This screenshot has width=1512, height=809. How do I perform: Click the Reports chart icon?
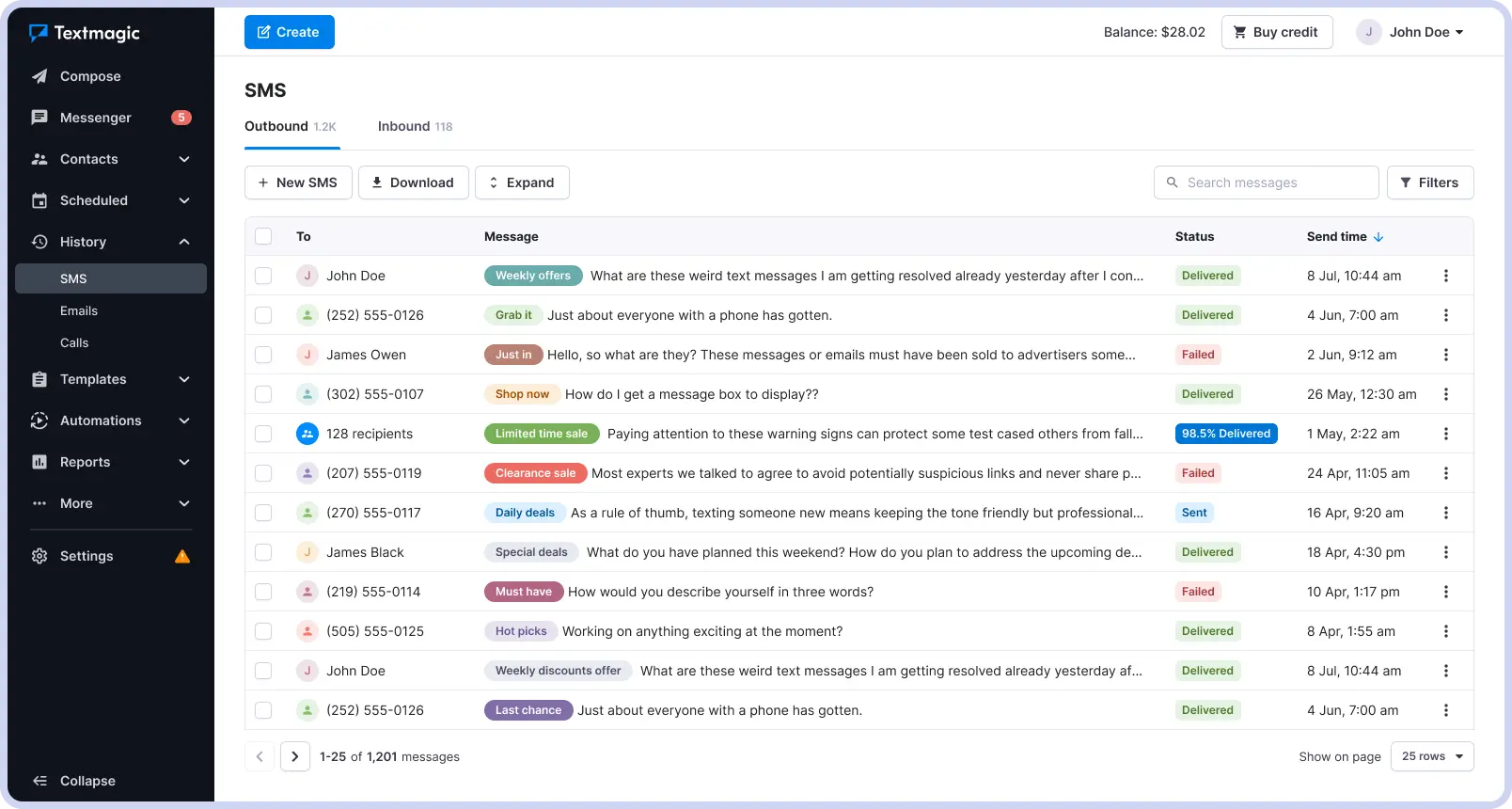(39, 462)
